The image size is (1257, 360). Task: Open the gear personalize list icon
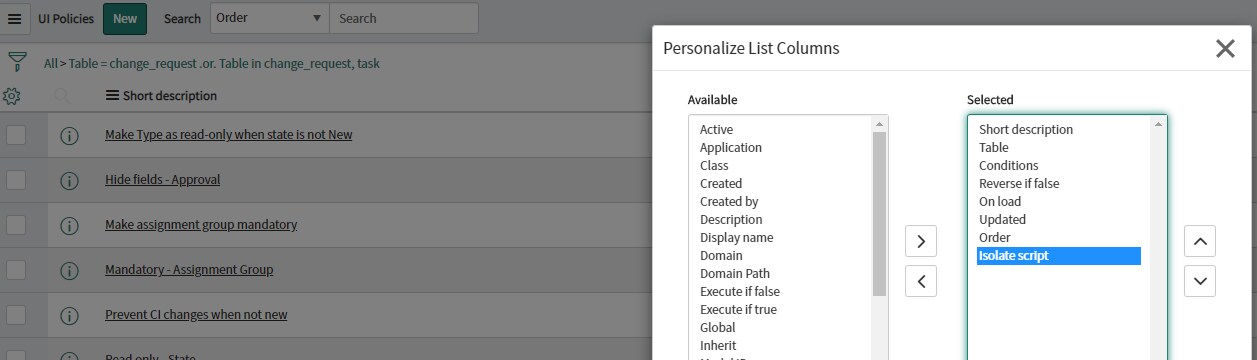click(12, 96)
